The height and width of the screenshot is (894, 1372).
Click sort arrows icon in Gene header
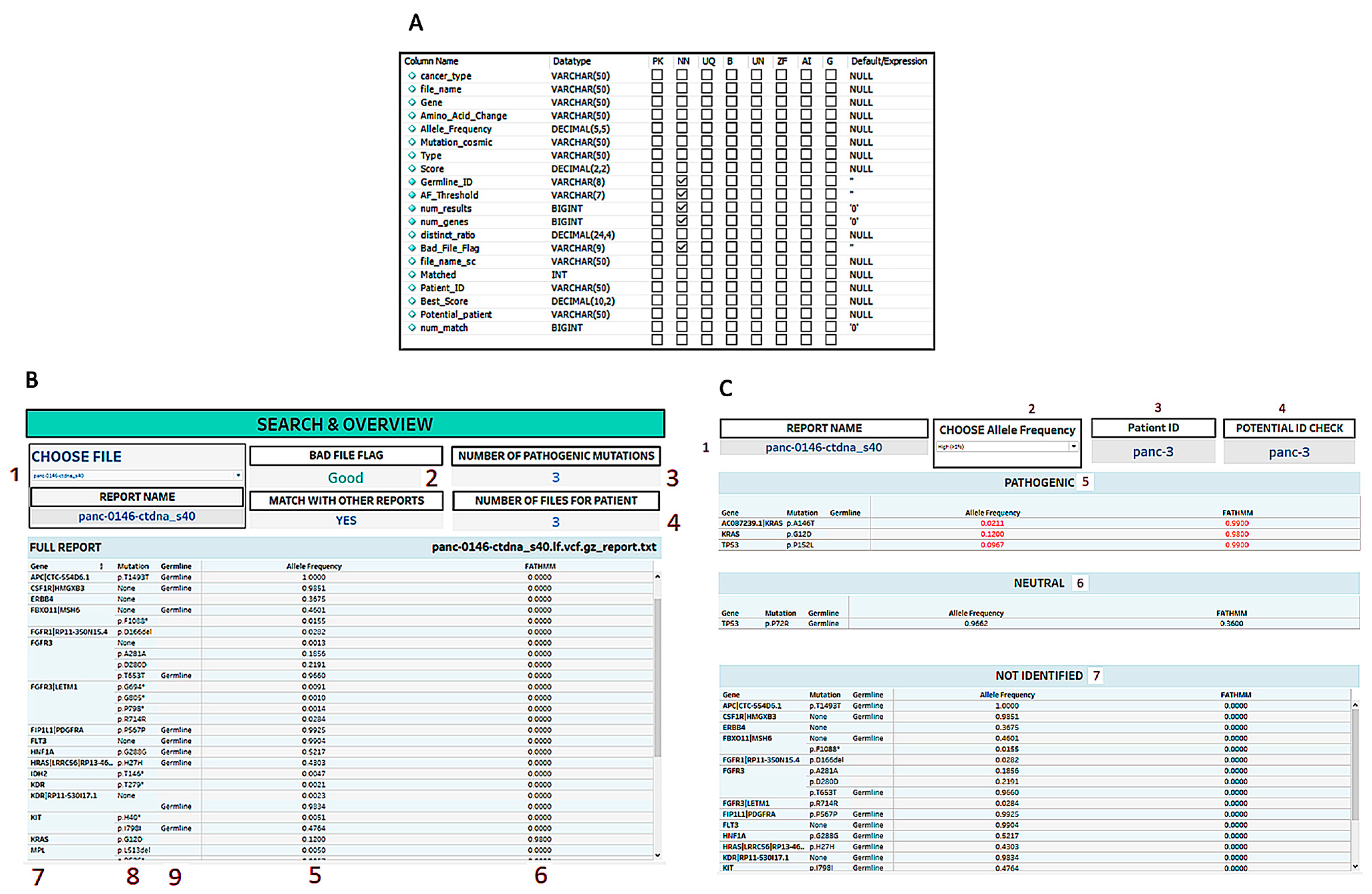102,566
